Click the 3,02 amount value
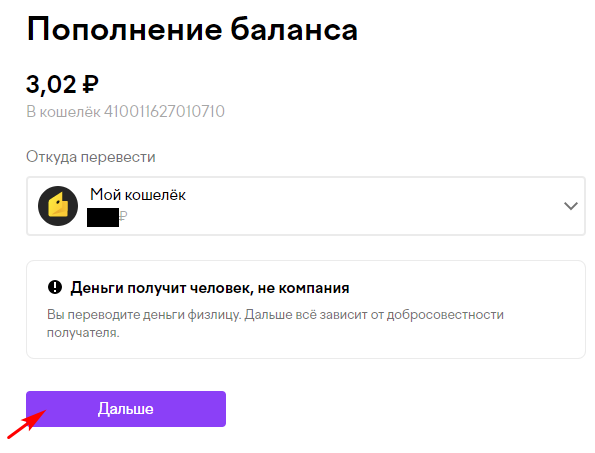This screenshot has width=595, height=453. tap(51, 84)
